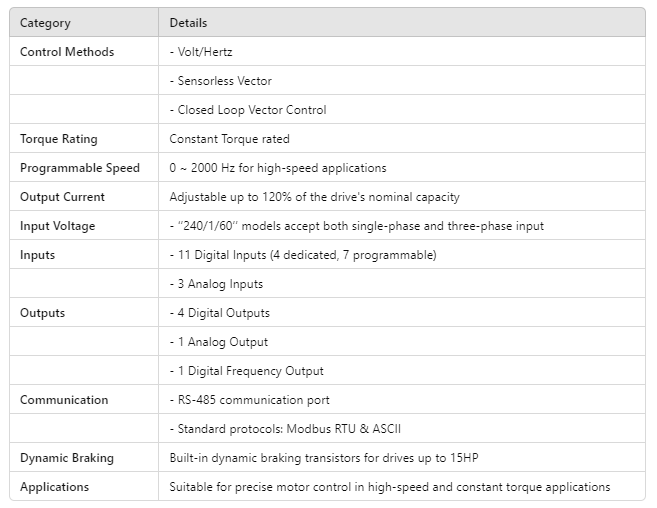The width and height of the screenshot is (657, 508).
Task: Select the Torque Rating label
Action: (59, 139)
